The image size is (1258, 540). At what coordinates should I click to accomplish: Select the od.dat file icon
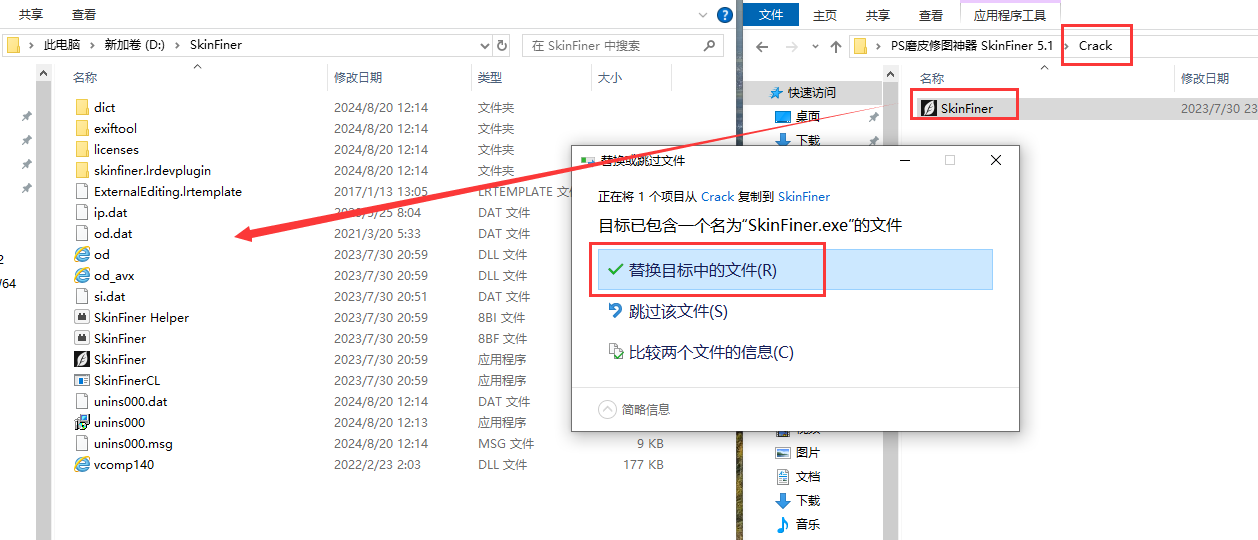[82, 233]
